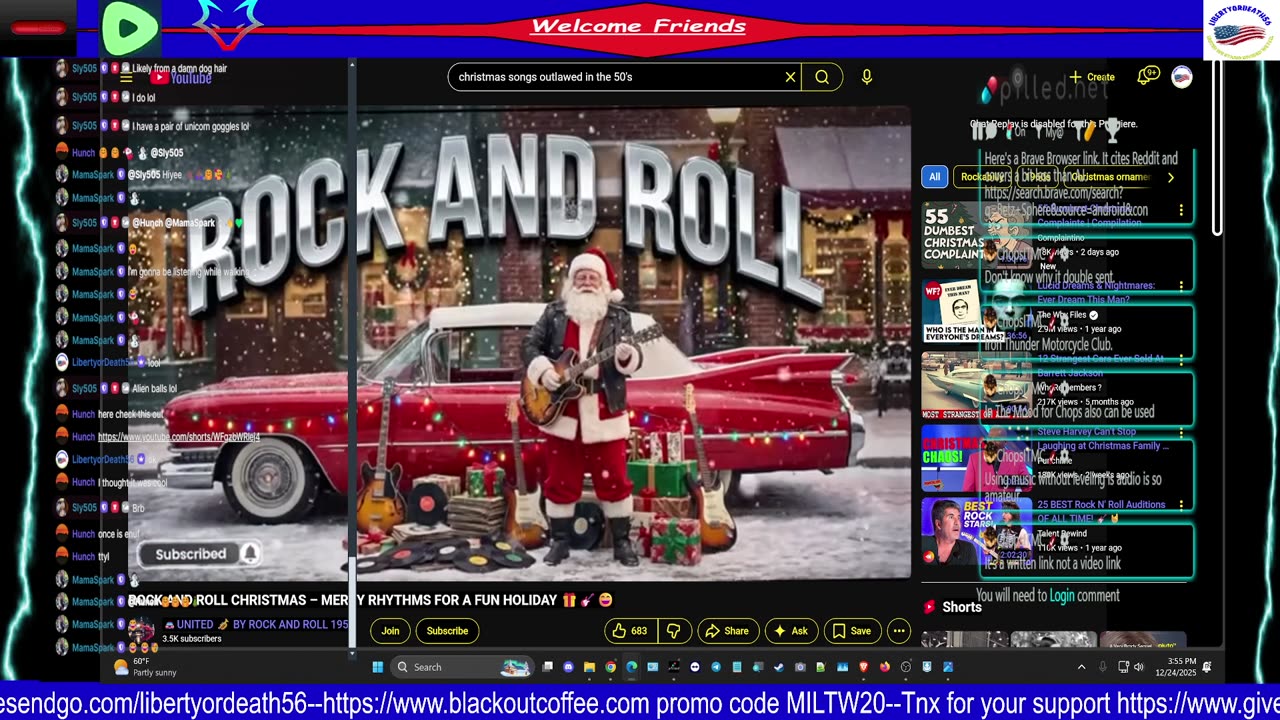Run search with the magnifier button
Image resolution: width=1280 pixels, height=720 pixels.
(822, 77)
